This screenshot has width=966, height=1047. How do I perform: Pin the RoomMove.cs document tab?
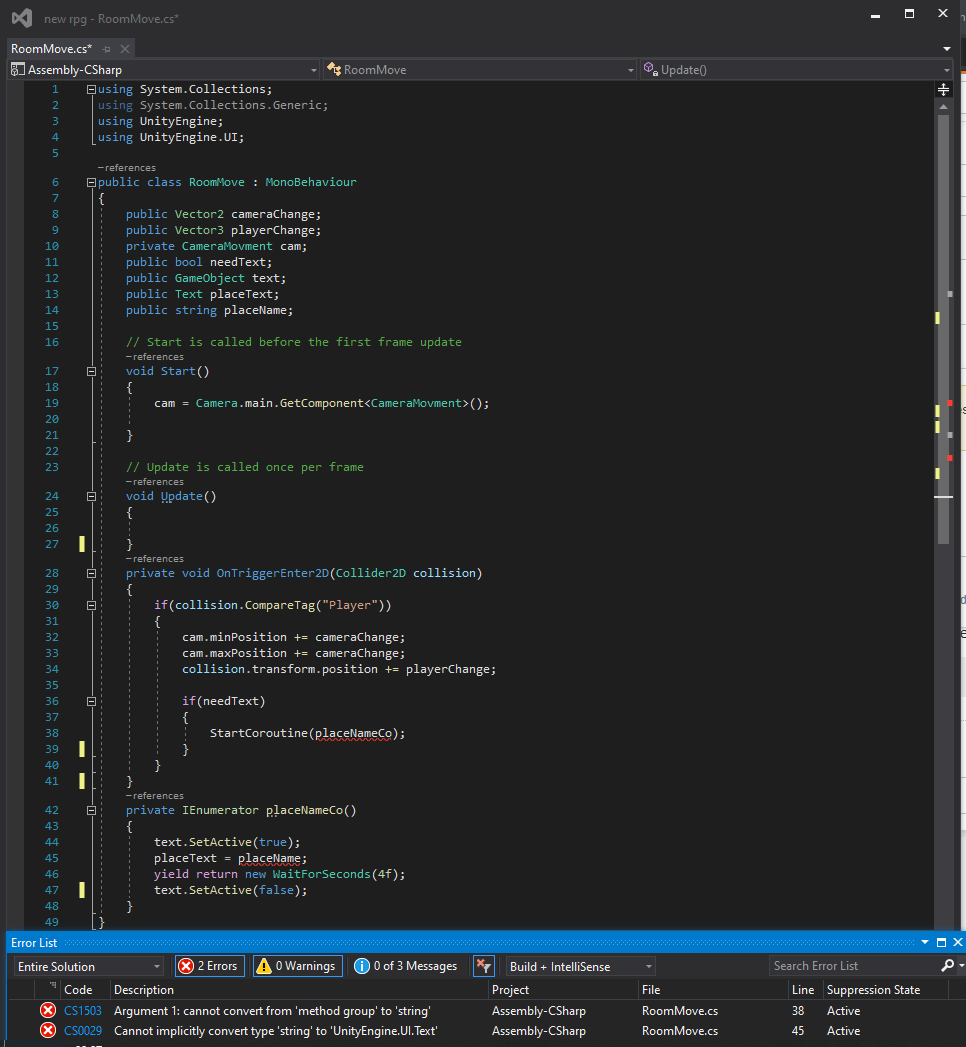tap(107, 49)
